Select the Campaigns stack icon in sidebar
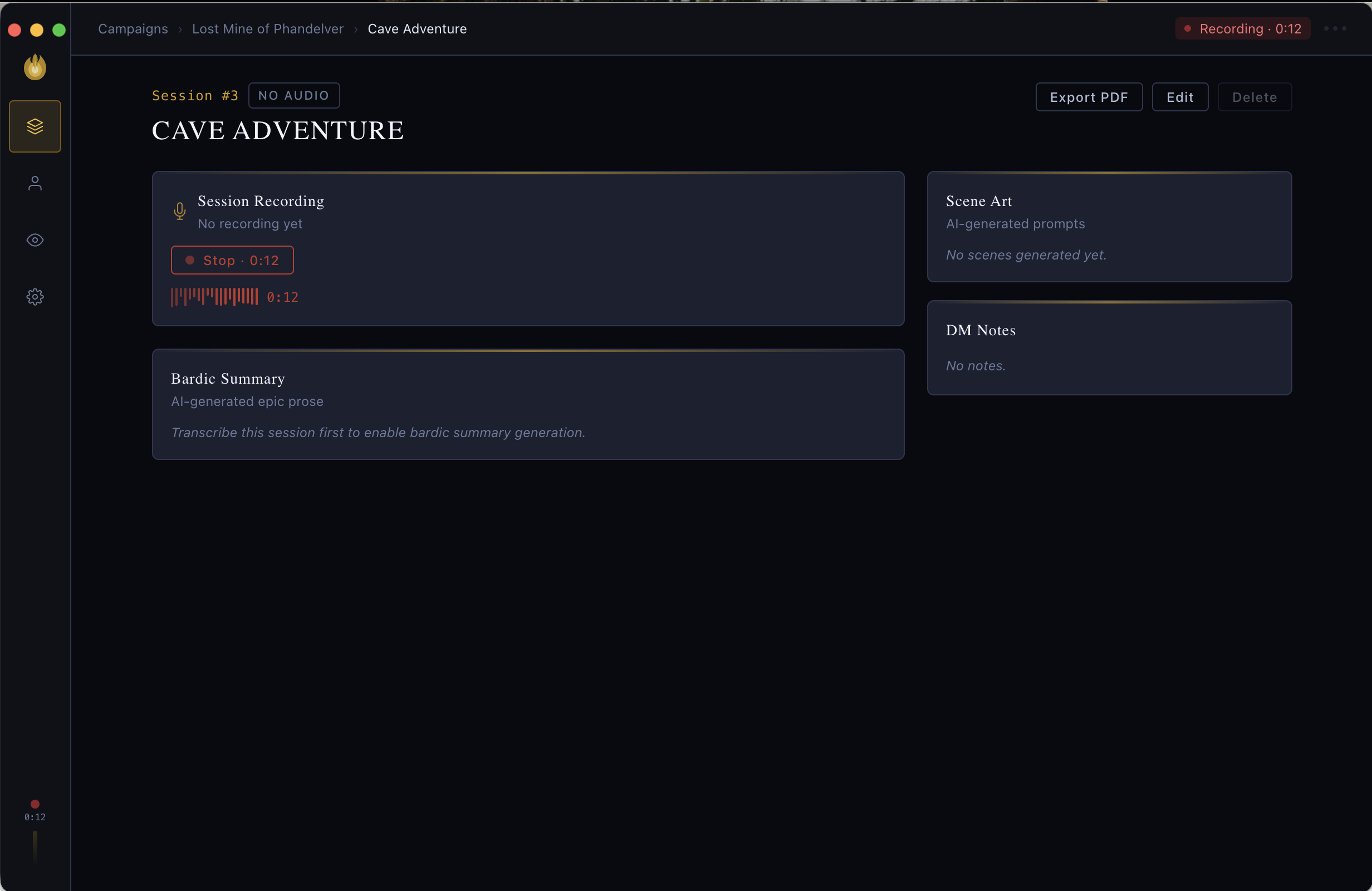Viewport: 1372px width, 891px height. pyautogui.click(x=35, y=126)
